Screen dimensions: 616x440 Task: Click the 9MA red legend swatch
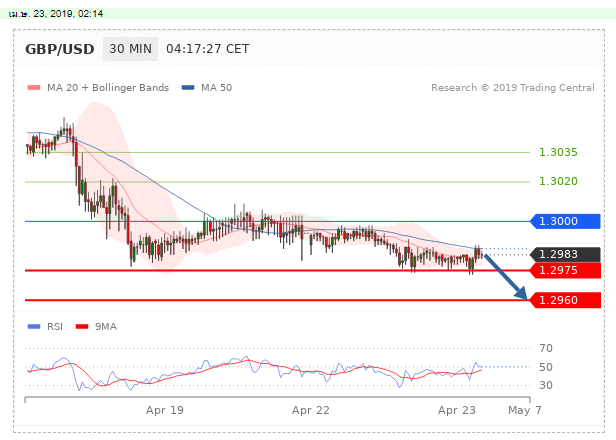[x=82, y=326]
